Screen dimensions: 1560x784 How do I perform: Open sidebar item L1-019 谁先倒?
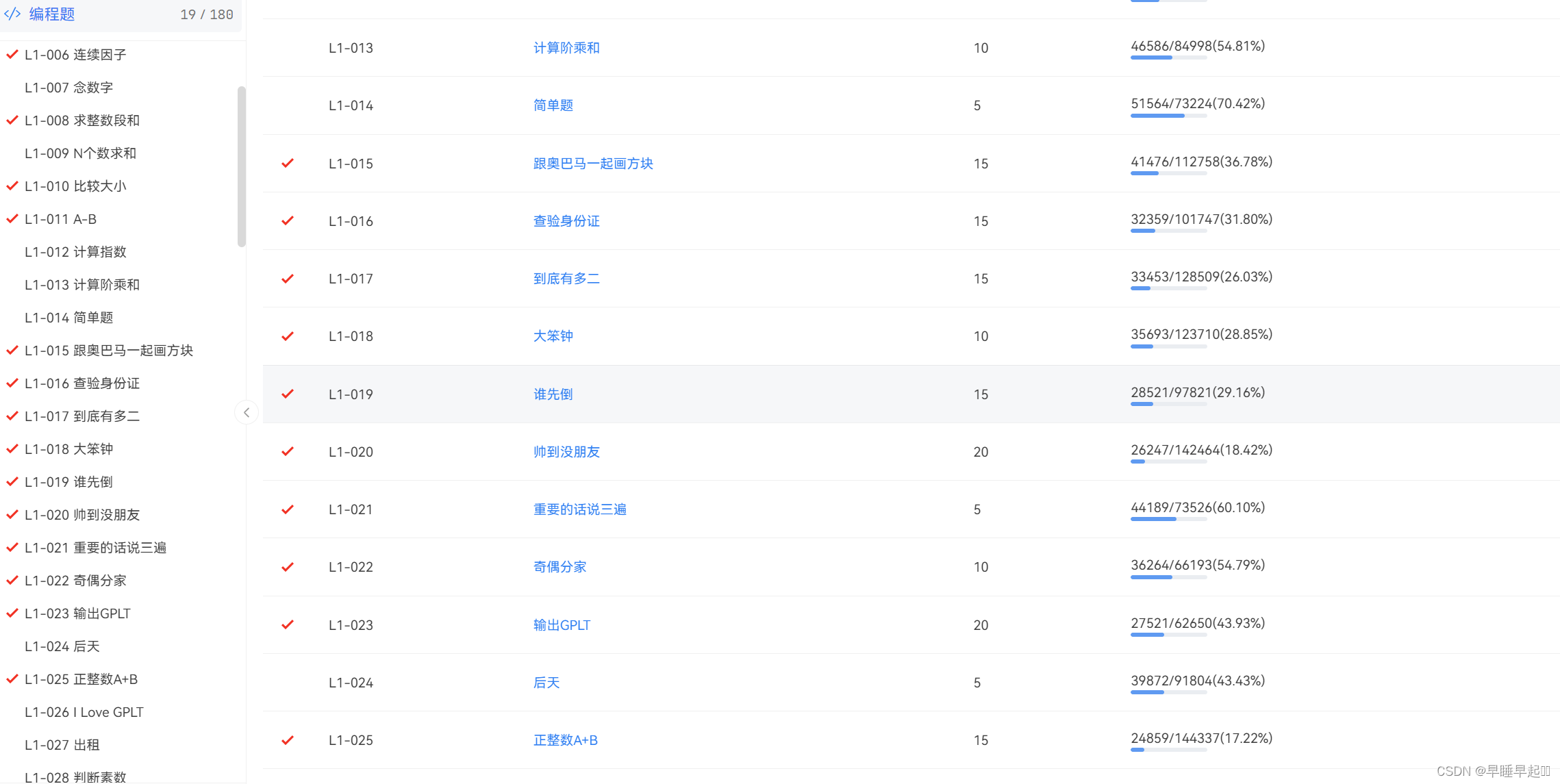[68, 482]
